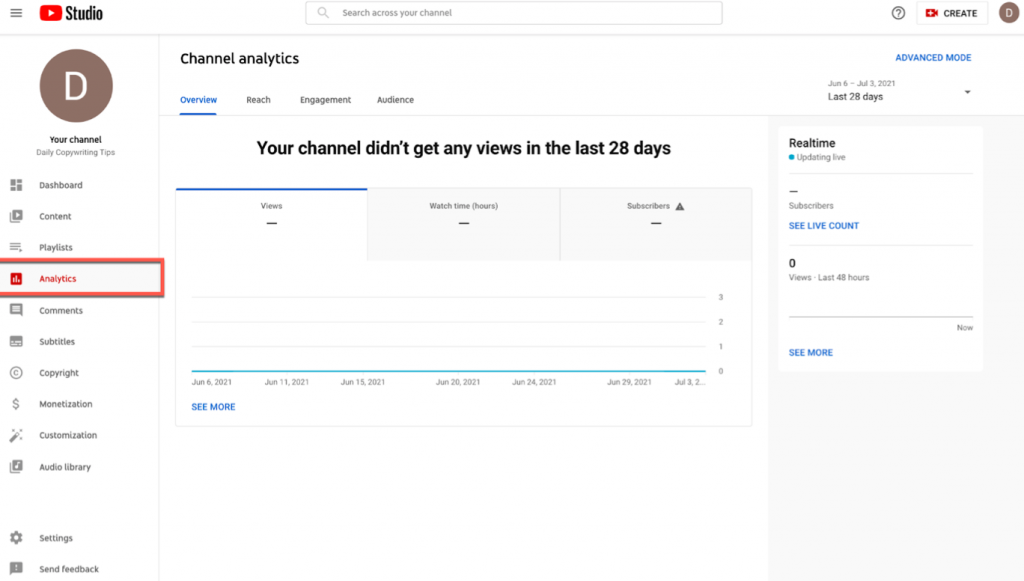Click the Content video icon

[x=16, y=216]
